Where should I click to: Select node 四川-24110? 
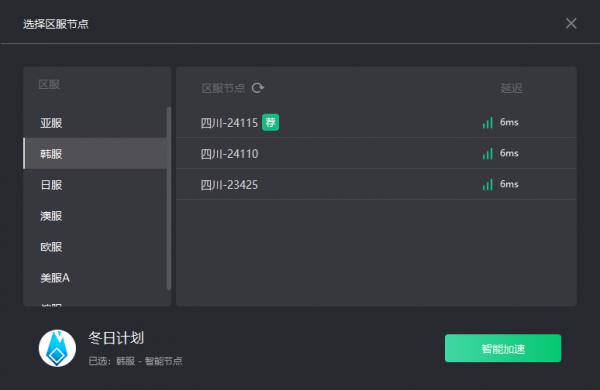tap(376, 153)
